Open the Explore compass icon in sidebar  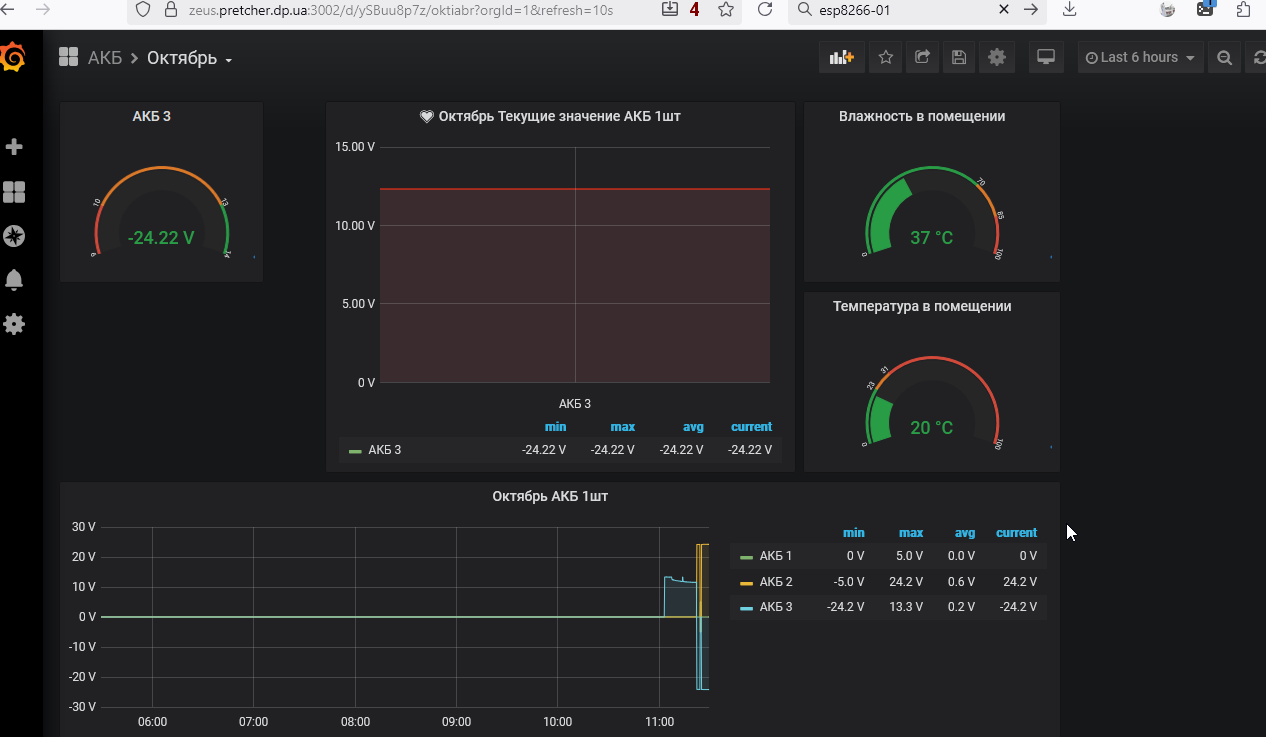[x=14, y=236]
